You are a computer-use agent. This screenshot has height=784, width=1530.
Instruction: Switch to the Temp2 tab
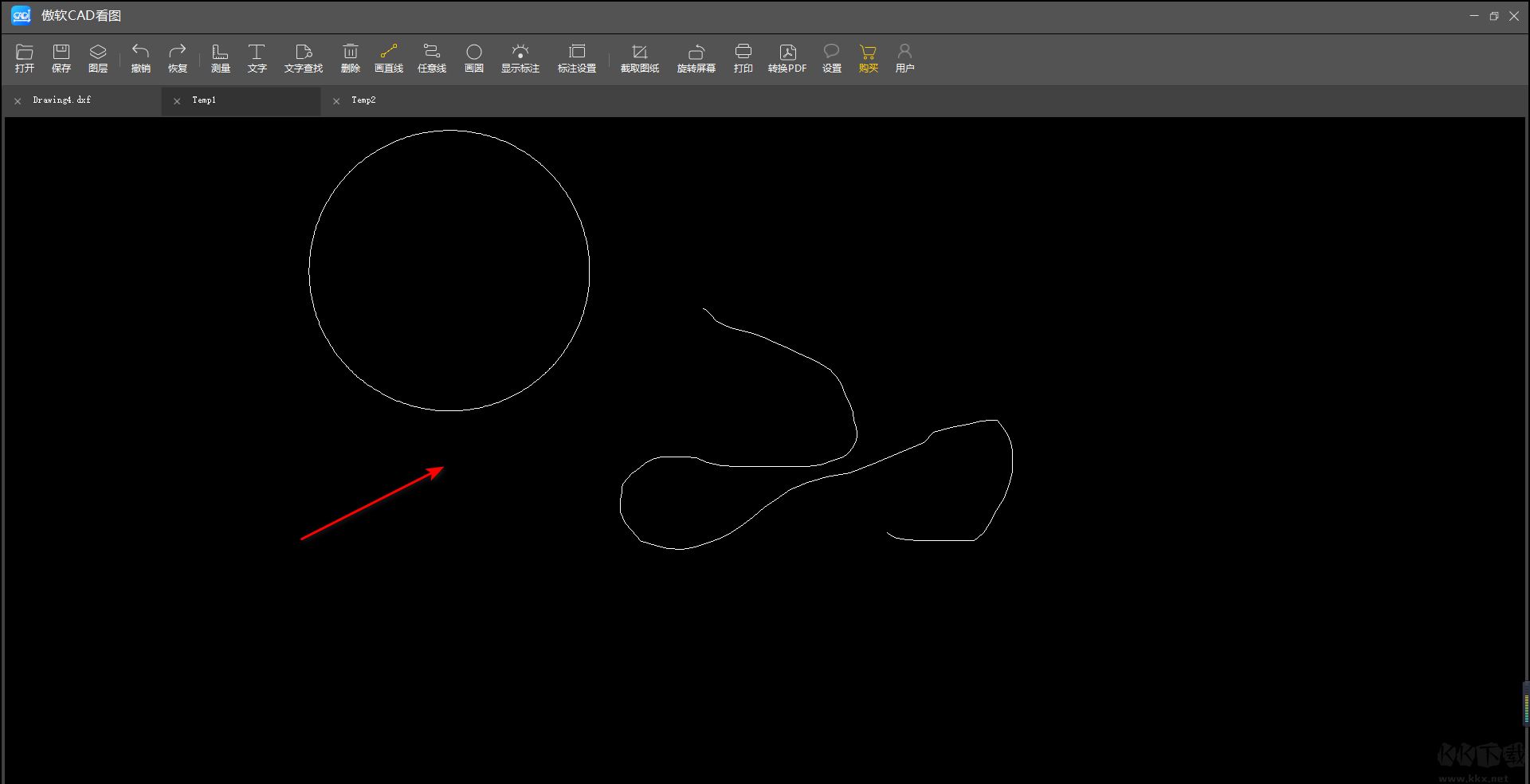[363, 100]
